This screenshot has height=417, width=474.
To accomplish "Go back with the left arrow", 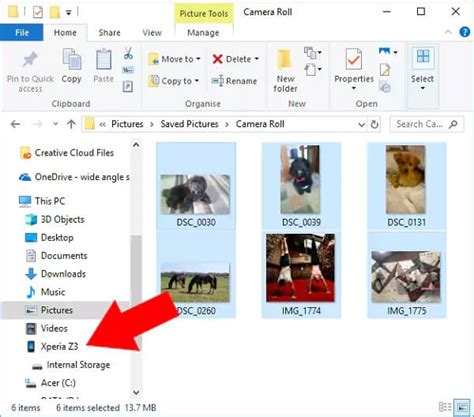I will (15, 124).
